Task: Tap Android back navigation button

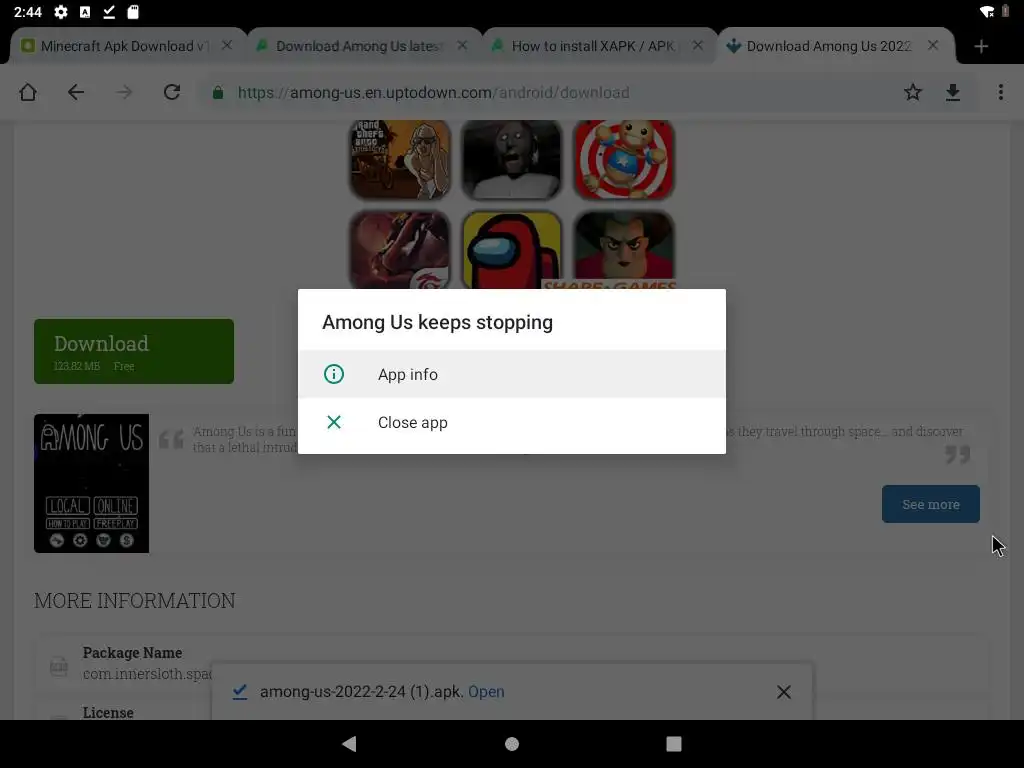Action: pyautogui.click(x=349, y=744)
